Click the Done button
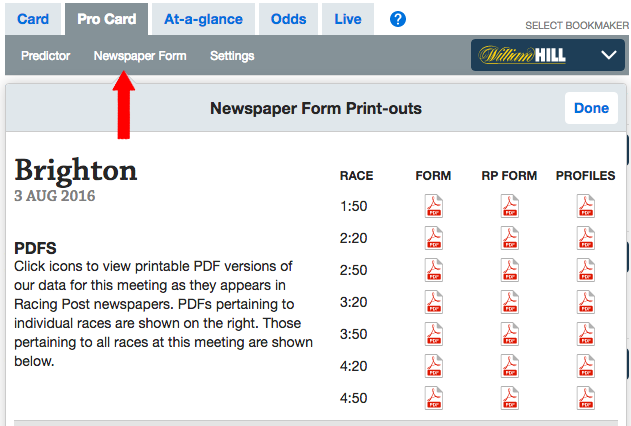 [591, 108]
